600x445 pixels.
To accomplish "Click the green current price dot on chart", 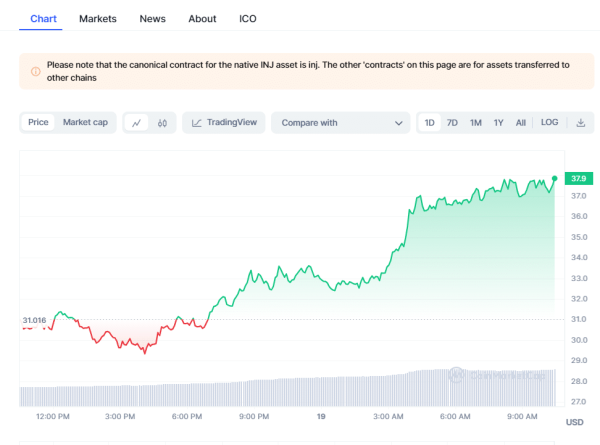I will tap(555, 178).
